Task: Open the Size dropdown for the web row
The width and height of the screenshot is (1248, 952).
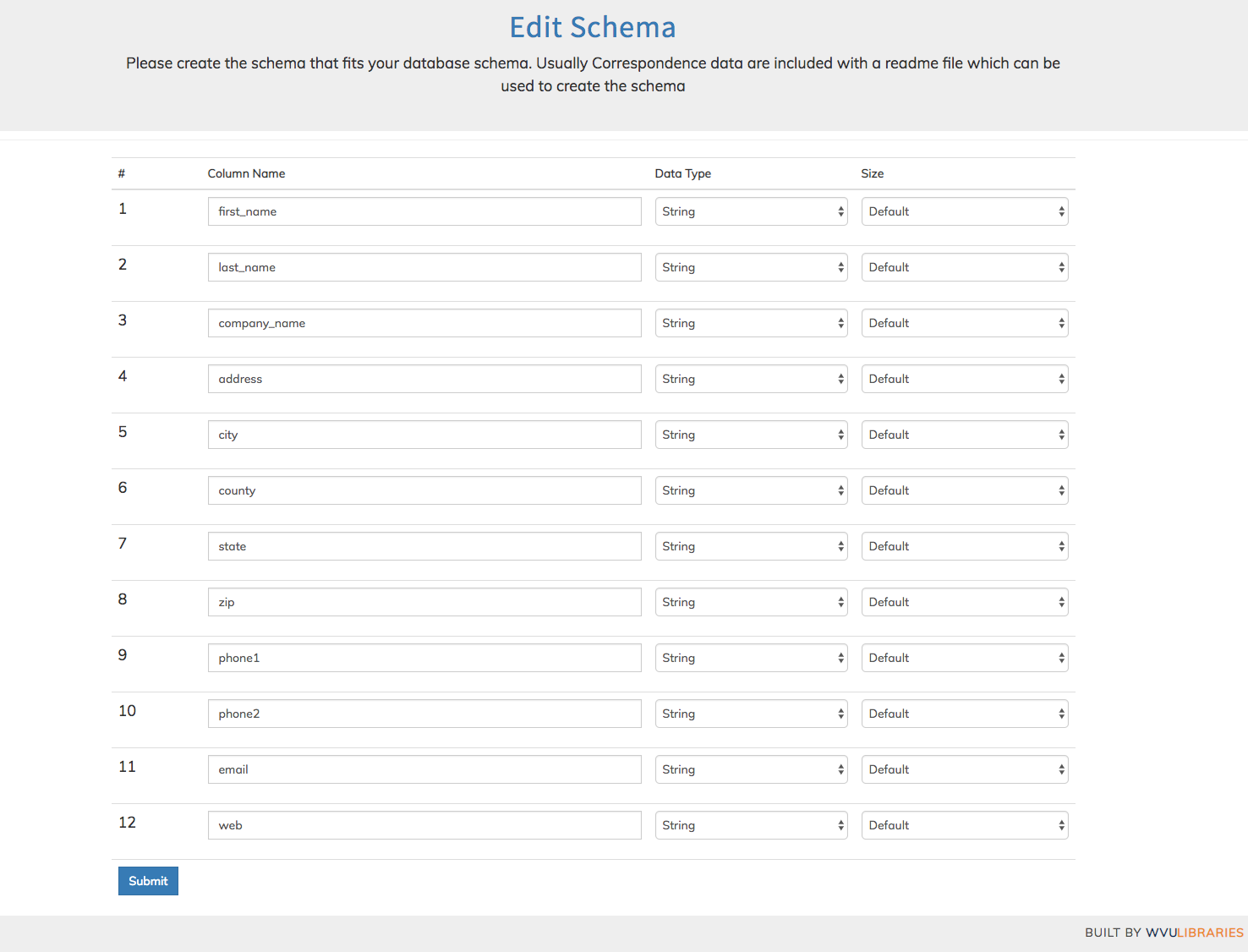Action: (x=964, y=824)
